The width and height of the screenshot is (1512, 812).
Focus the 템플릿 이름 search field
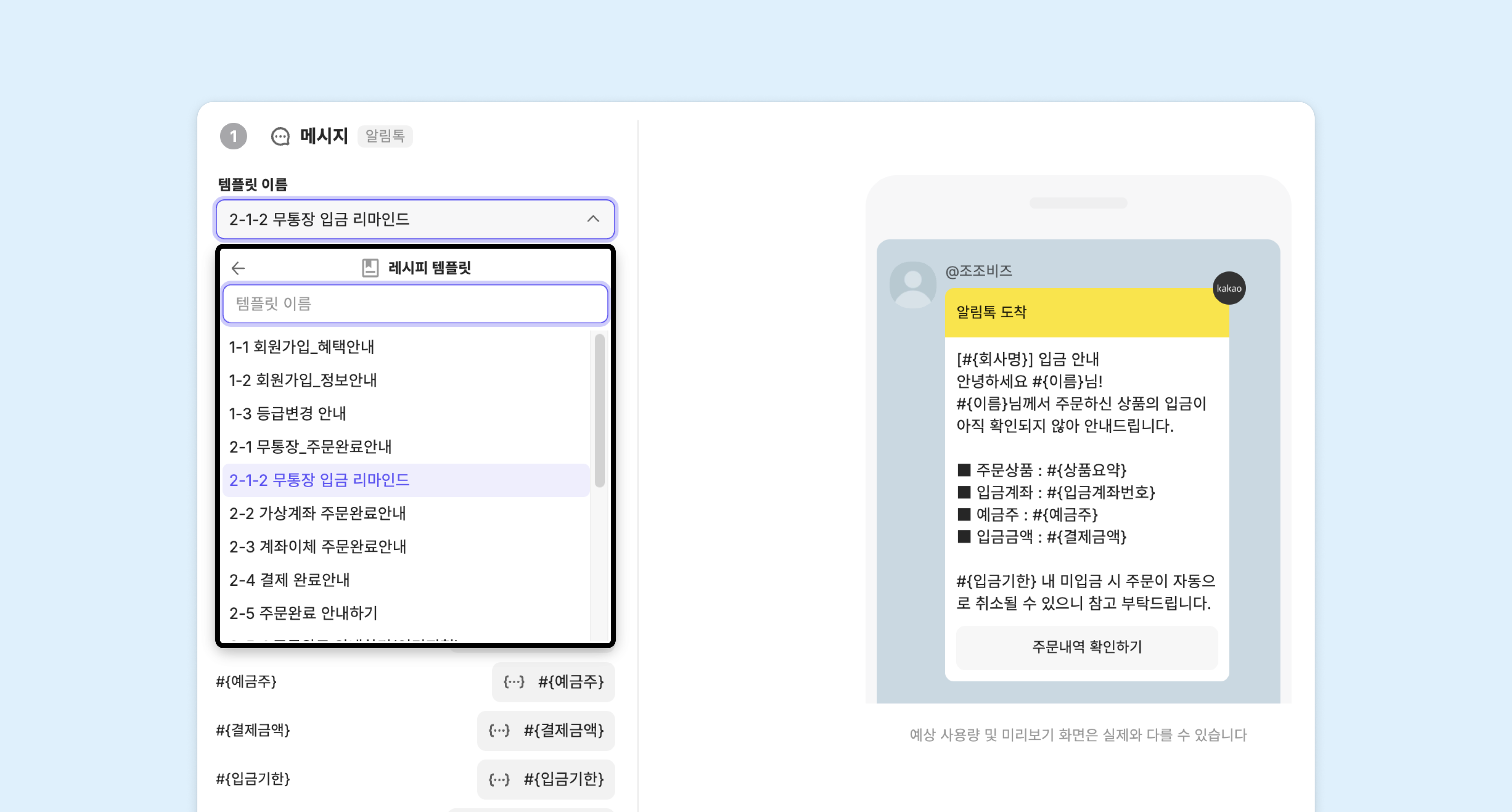click(415, 304)
